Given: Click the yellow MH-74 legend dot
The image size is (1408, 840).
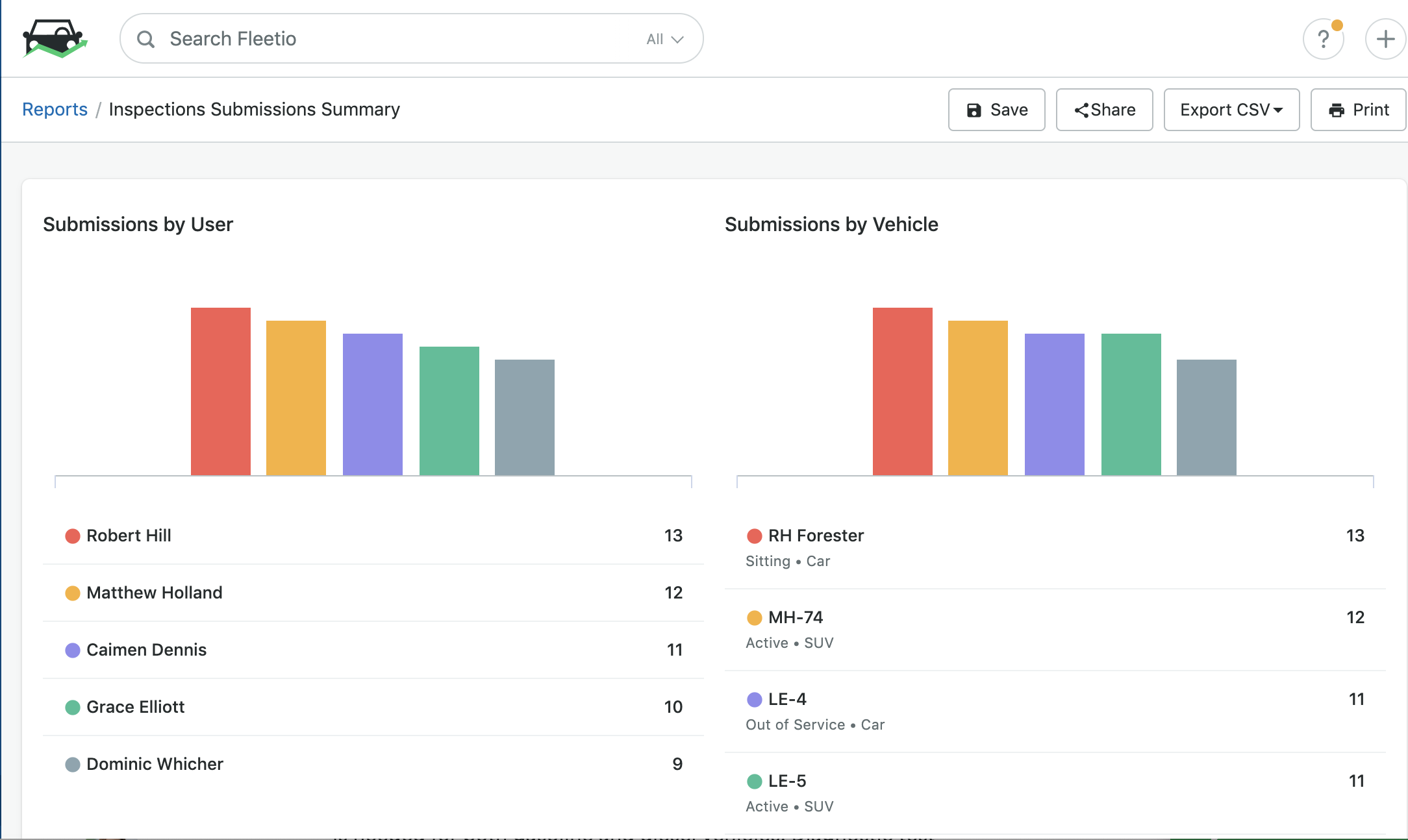Looking at the screenshot, I should [x=754, y=618].
